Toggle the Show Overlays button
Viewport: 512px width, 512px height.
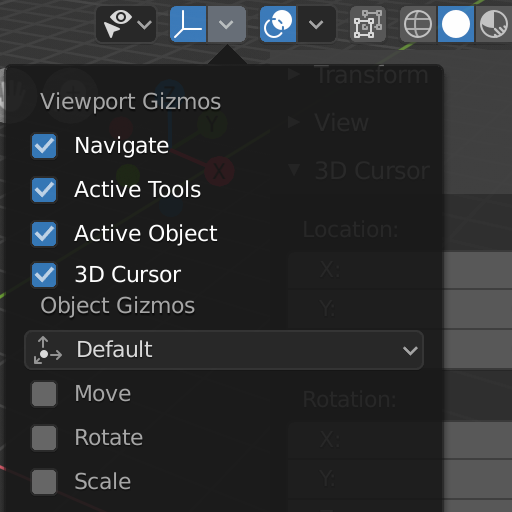click(278, 24)
